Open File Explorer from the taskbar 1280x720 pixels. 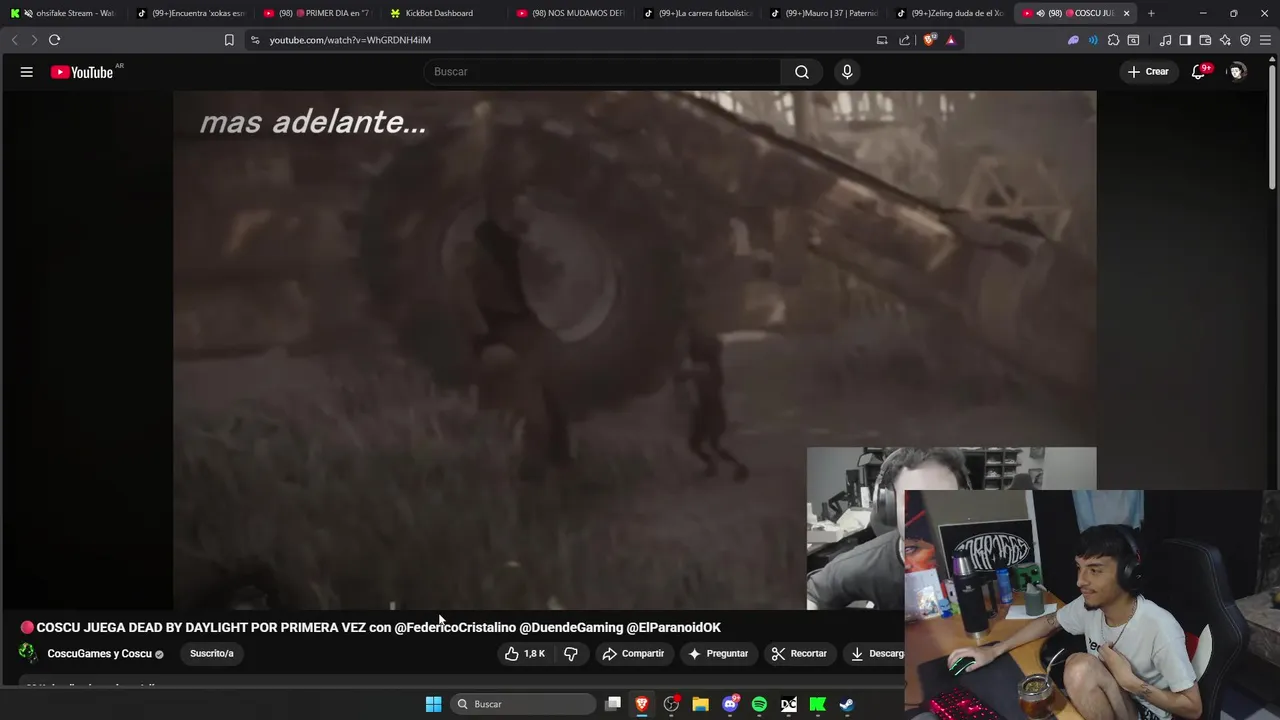[701, 704]
